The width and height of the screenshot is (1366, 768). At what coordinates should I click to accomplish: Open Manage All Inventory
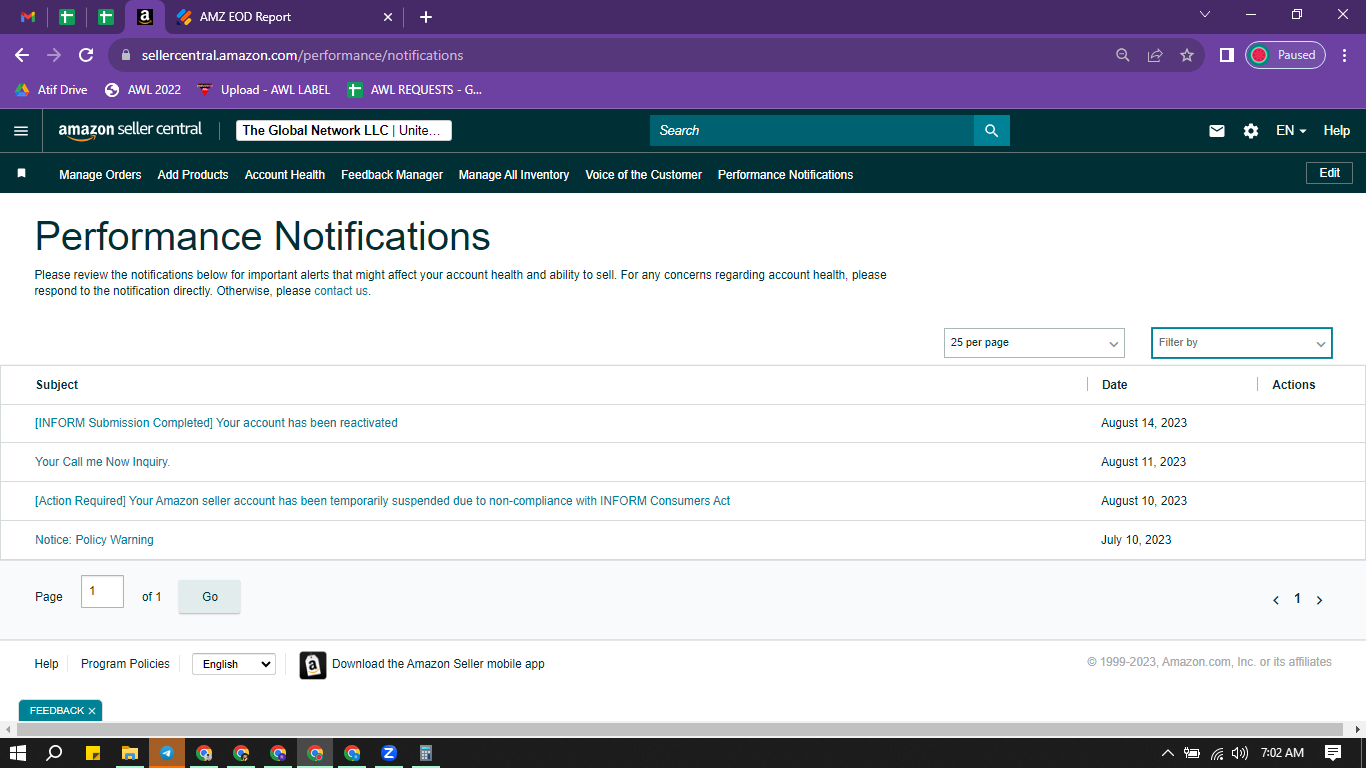(514, 175)
